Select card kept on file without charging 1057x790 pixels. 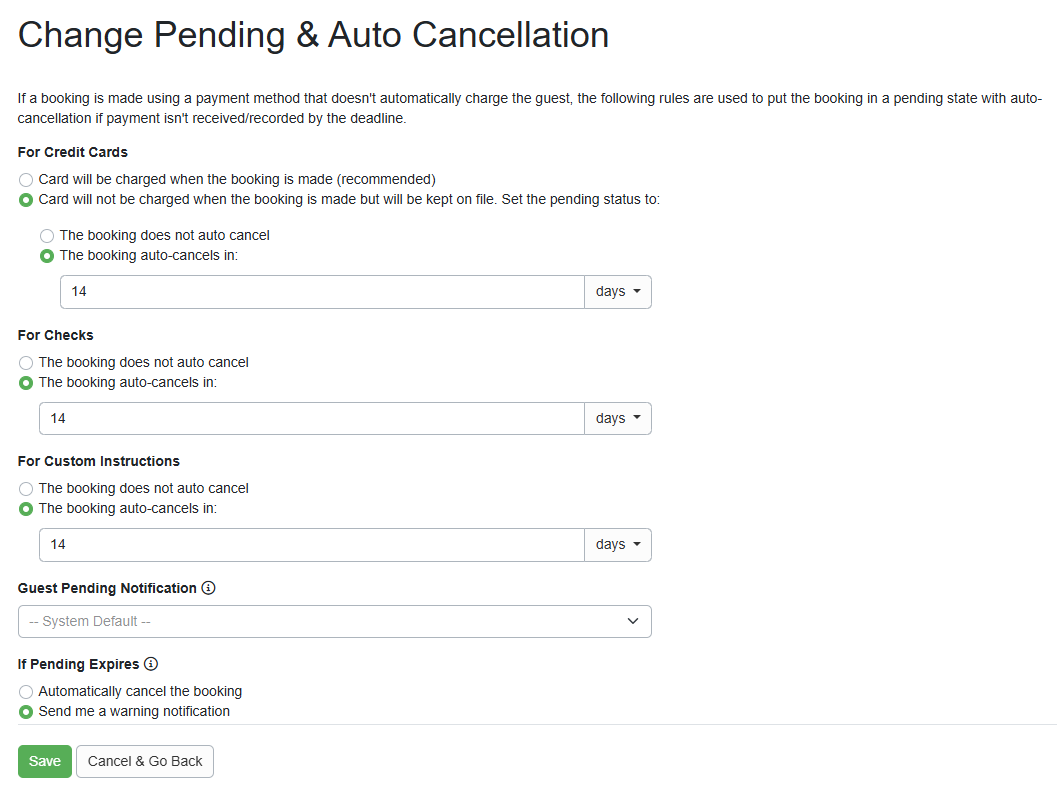(25, 199)
